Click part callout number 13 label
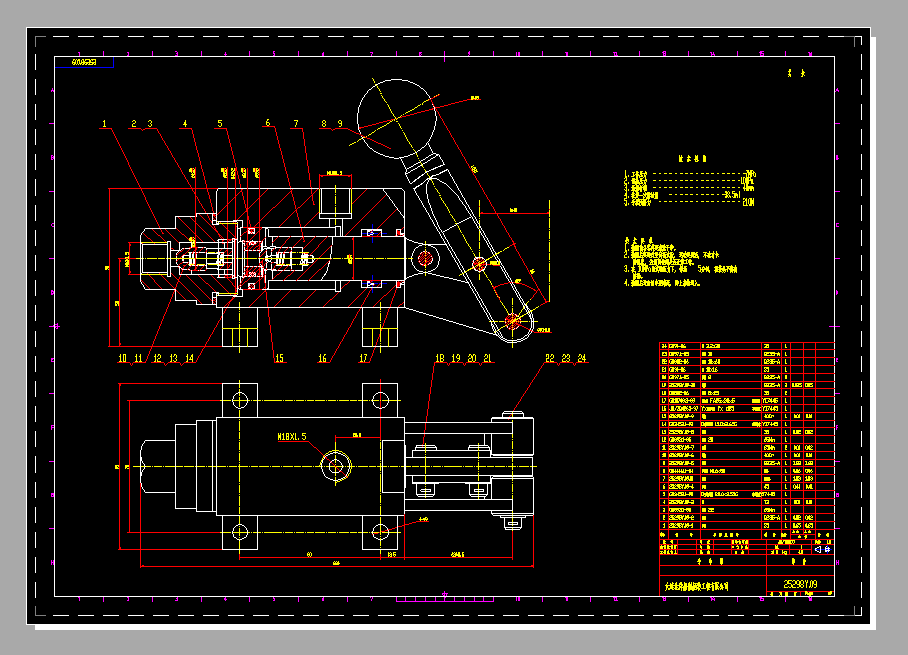This screenshot has height=655, width=908. (x=173, y=358)
